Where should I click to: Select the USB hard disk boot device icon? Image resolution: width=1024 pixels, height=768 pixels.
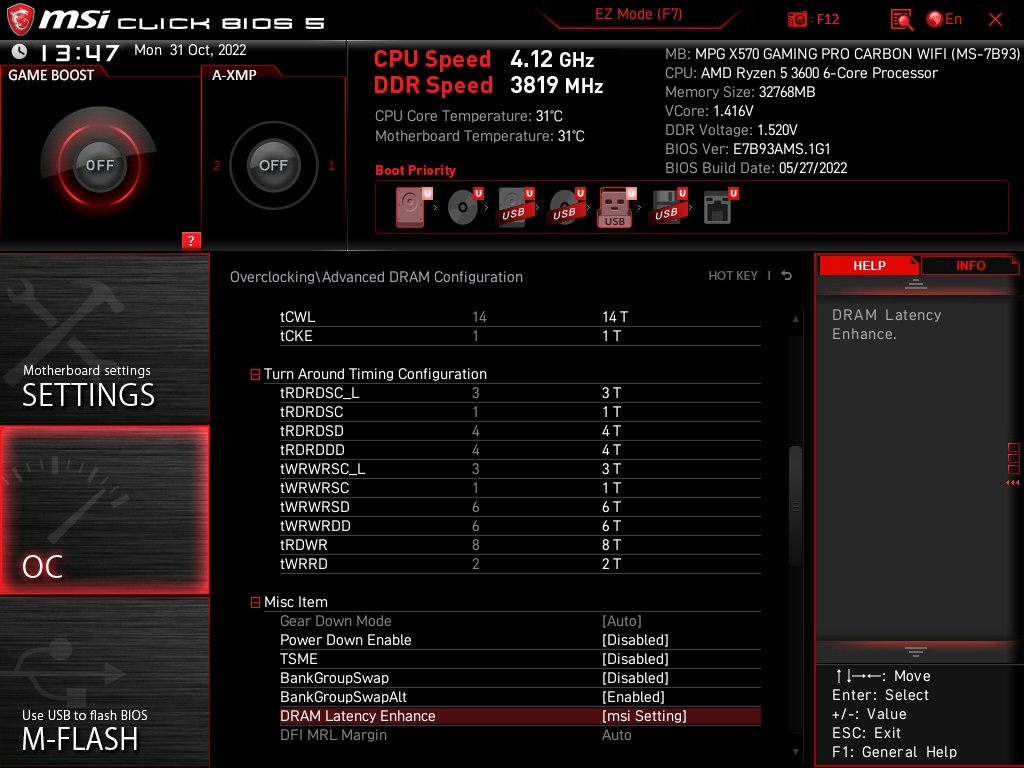pos(516,207)
